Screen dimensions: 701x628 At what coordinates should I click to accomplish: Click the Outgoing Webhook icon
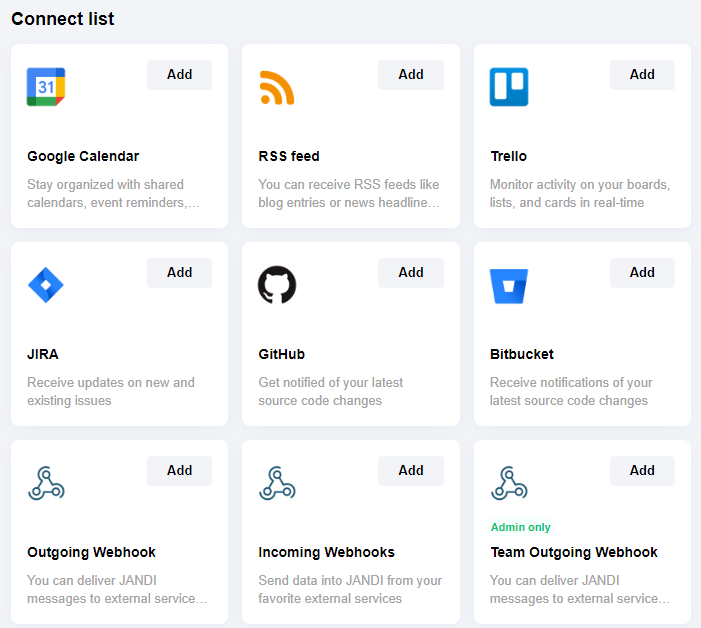46,483
